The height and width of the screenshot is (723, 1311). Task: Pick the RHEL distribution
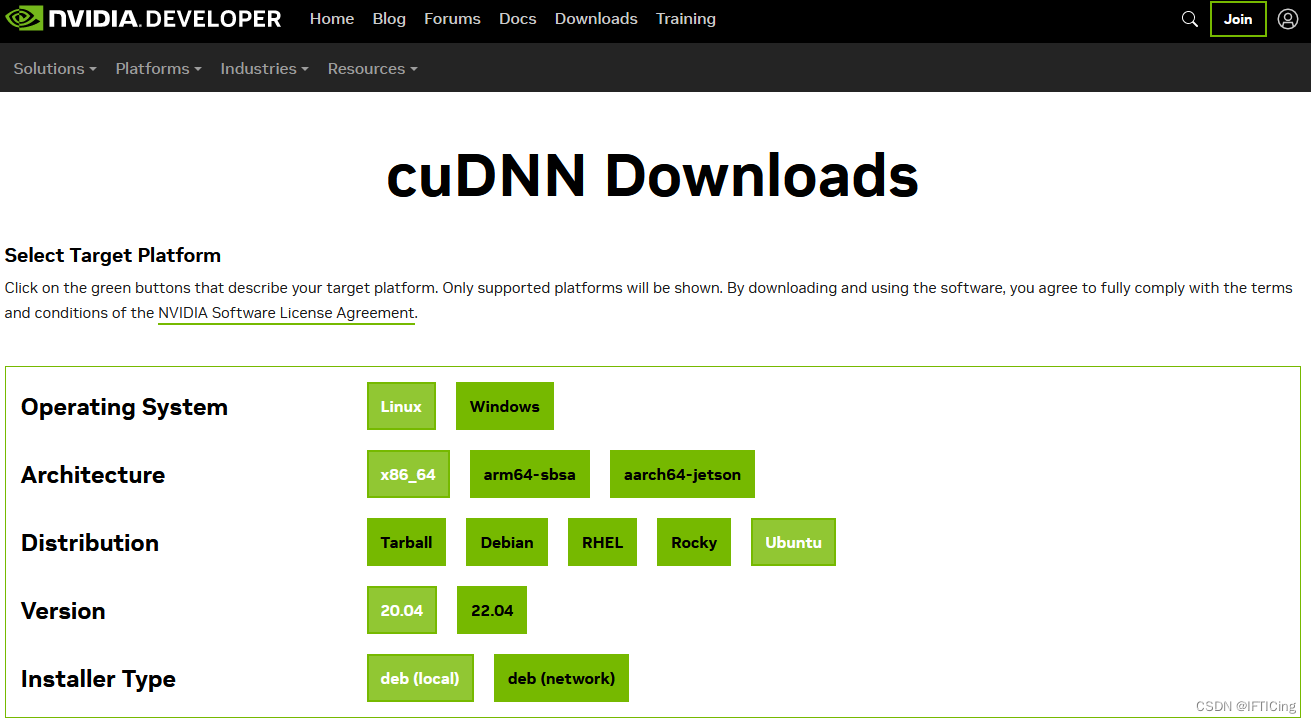602,542
